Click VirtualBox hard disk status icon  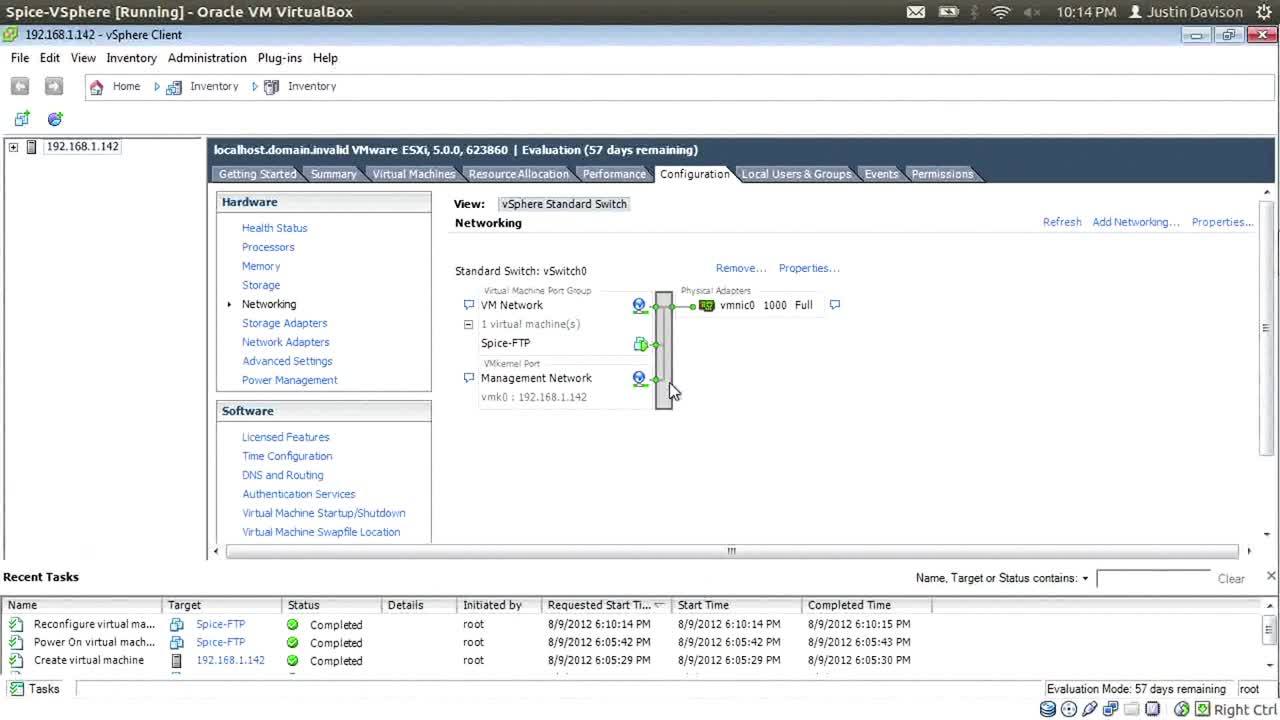pyautogui.click(x=1048, y=710)
